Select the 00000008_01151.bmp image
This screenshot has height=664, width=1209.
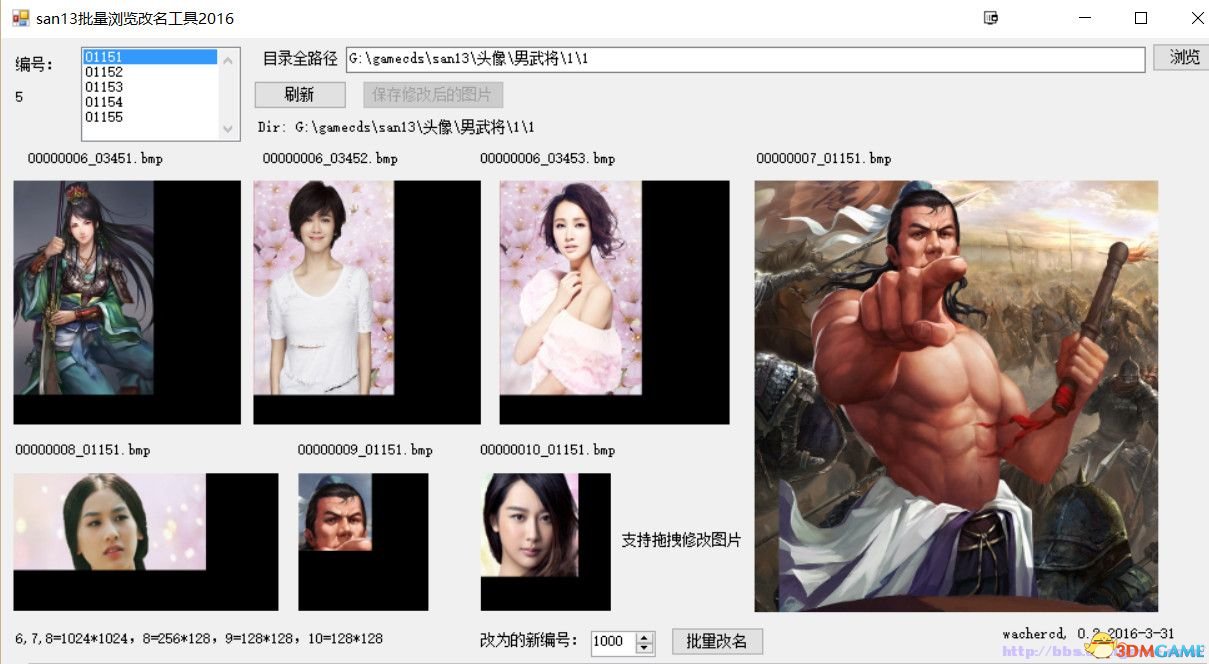pyautogui.click(x=146, y=541)
